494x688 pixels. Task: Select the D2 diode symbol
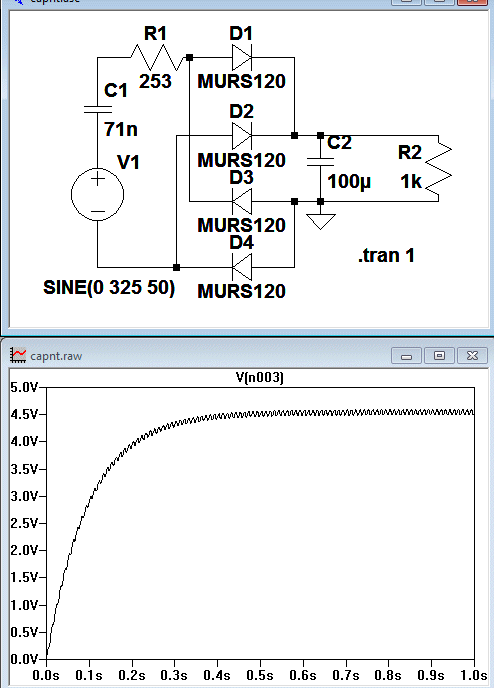242,136
